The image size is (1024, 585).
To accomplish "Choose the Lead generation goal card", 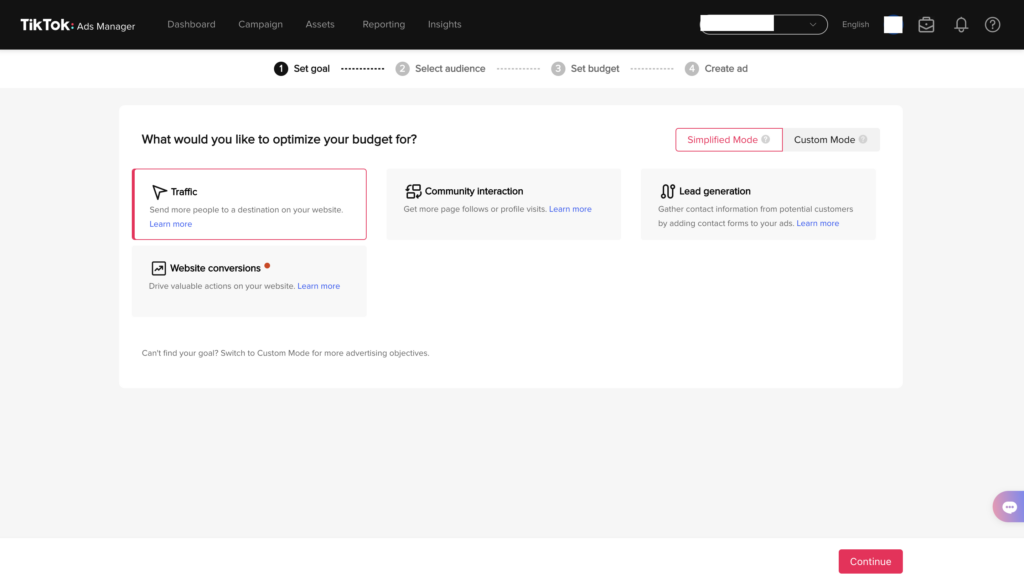I will point(758,204).
